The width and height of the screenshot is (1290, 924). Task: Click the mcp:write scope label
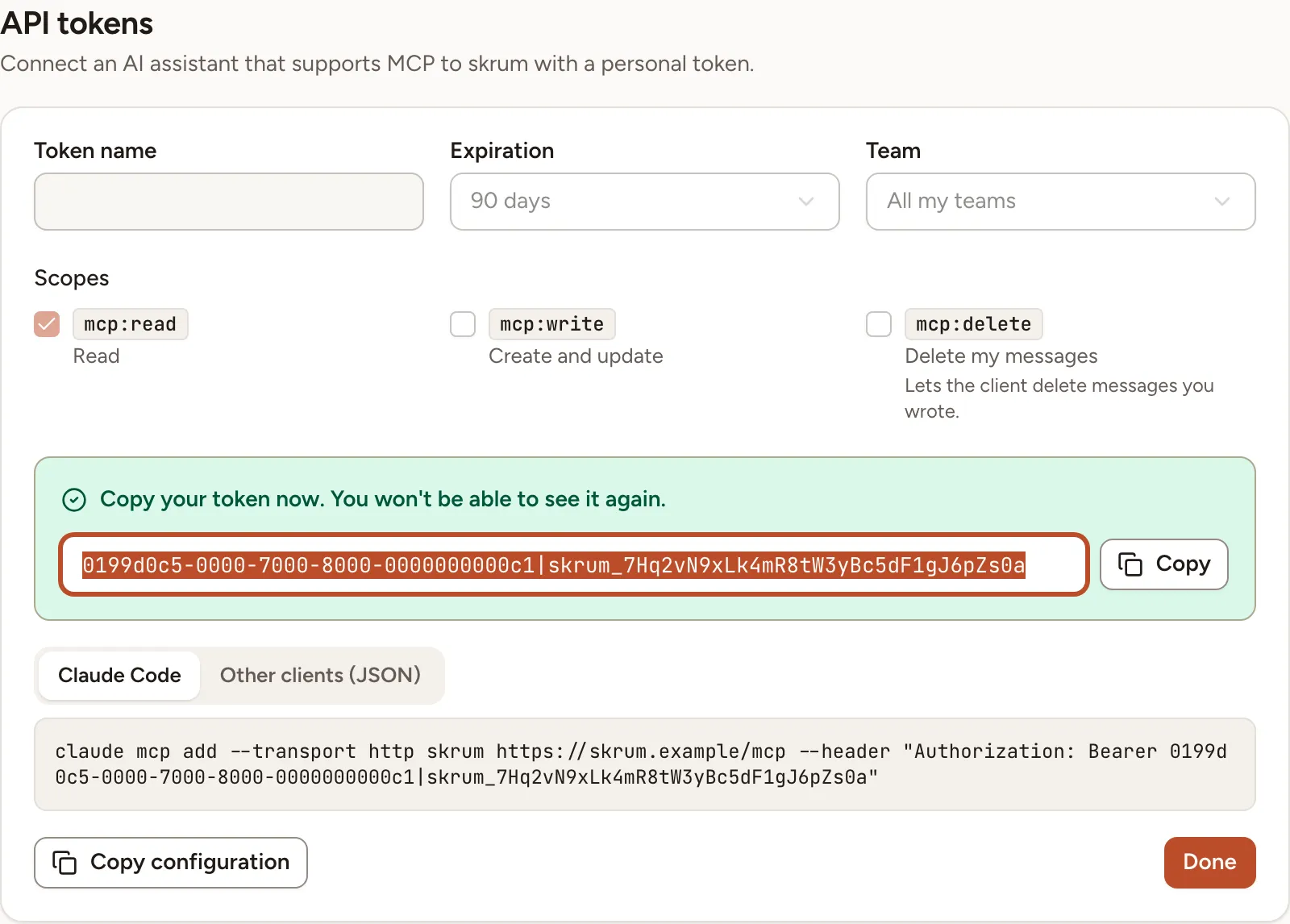pyautogui.click(x=552, y=324)
